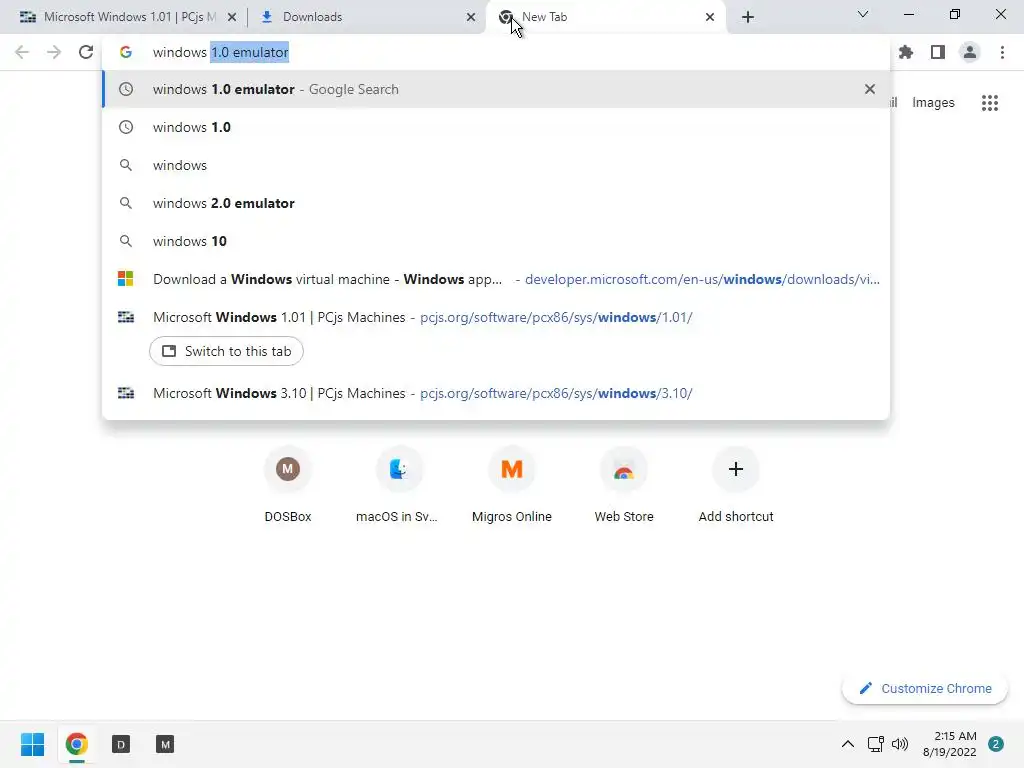Click the 'M' taskbar app icon

(x=165, y=744)
